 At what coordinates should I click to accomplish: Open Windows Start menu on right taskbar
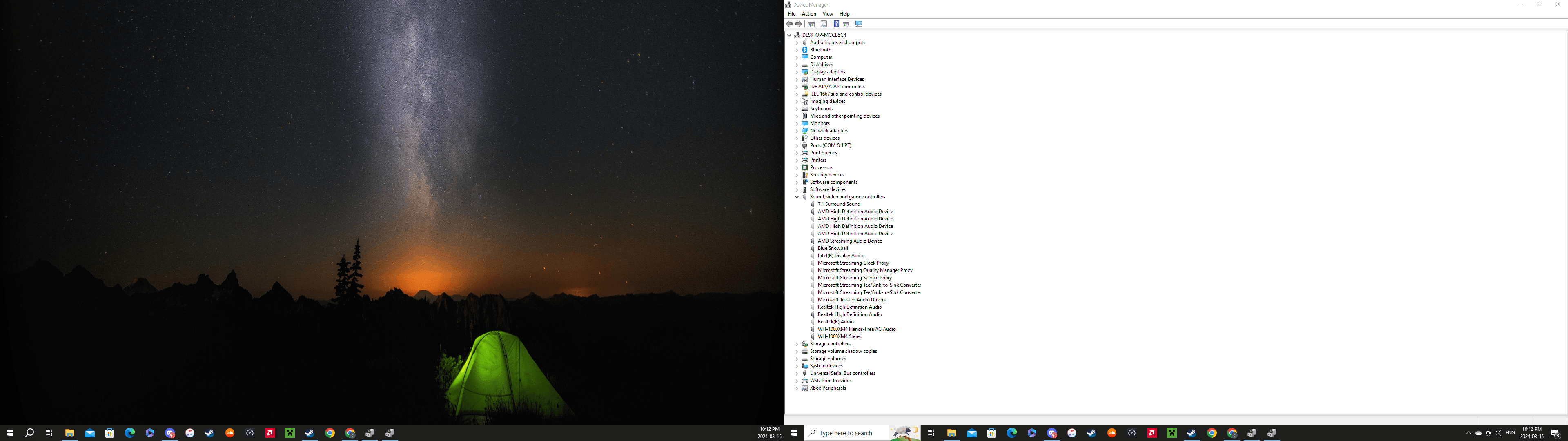(x=794, y=433)
